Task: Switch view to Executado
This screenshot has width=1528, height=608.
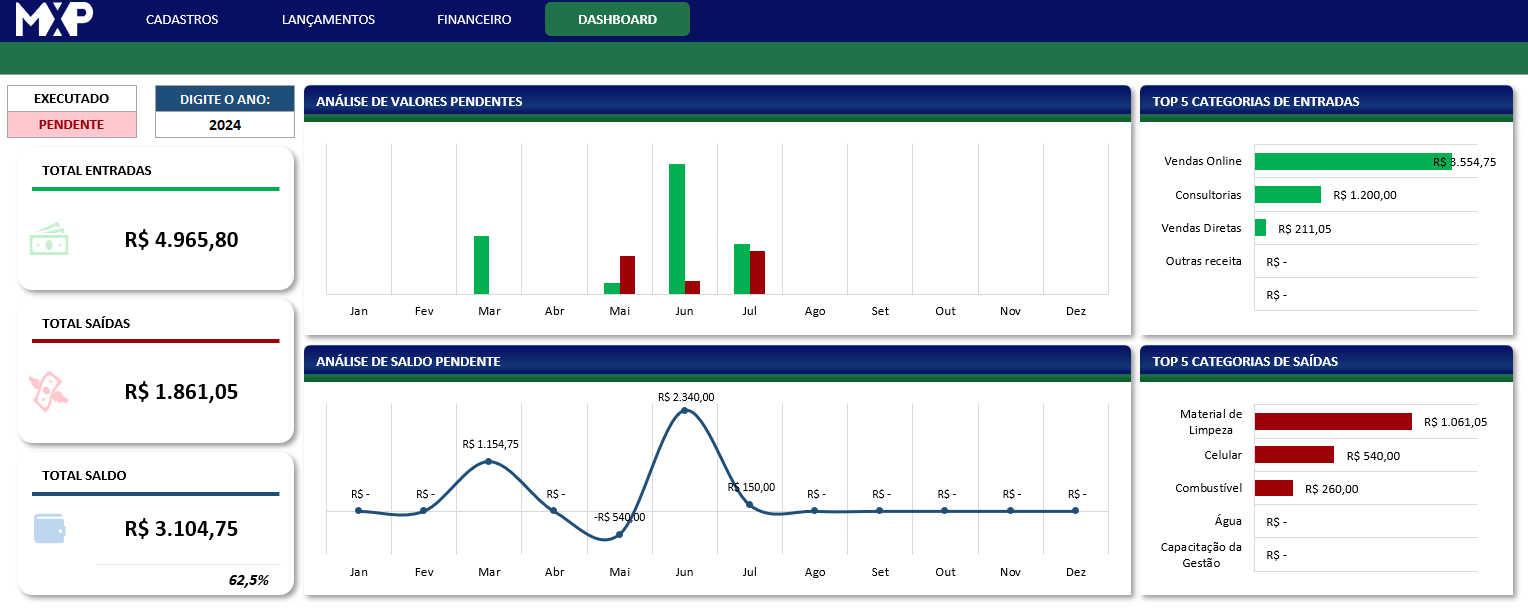Action: click(x=71, y=99)
